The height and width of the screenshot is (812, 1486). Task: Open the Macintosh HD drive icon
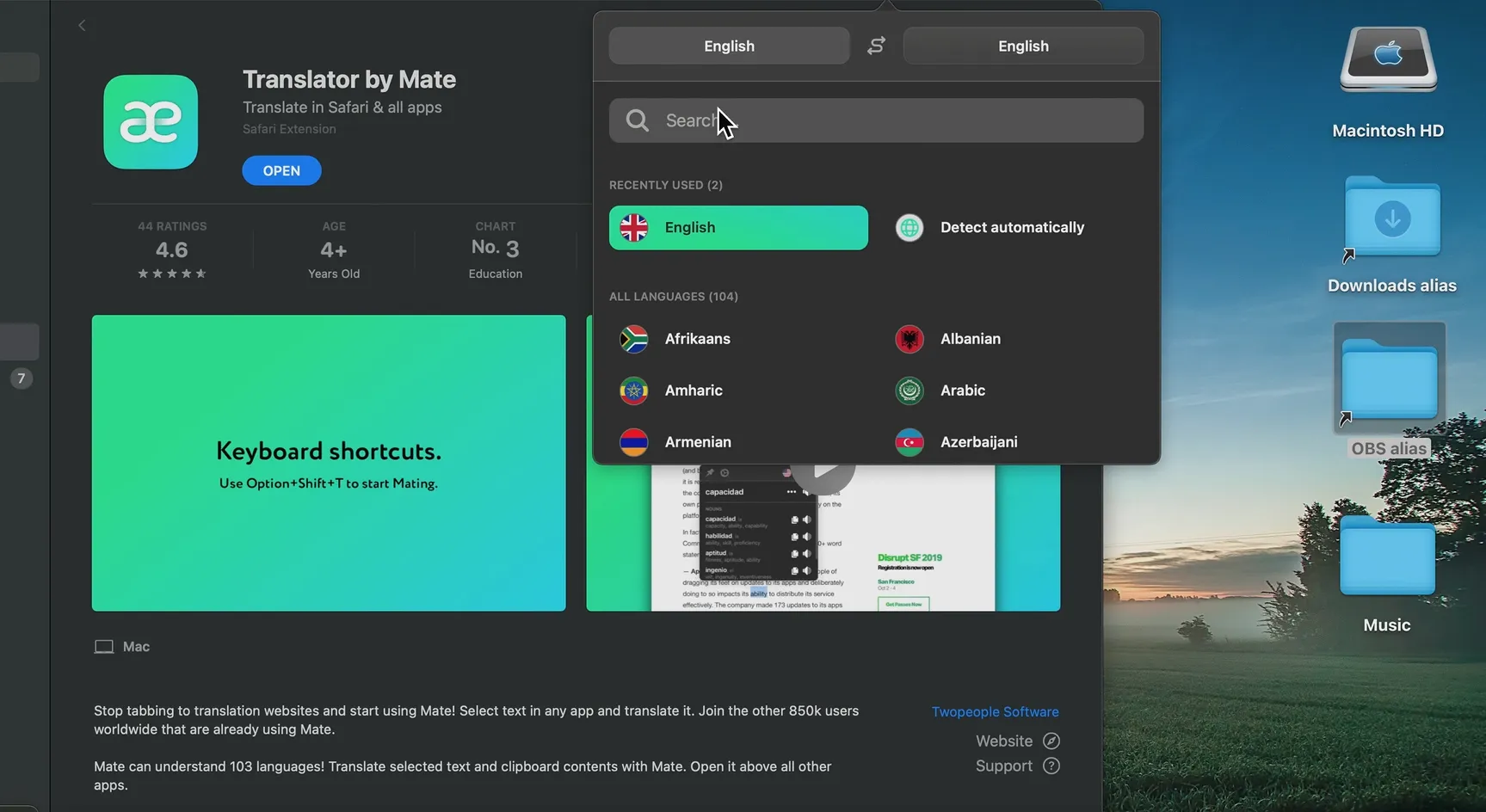(1387, 60)
